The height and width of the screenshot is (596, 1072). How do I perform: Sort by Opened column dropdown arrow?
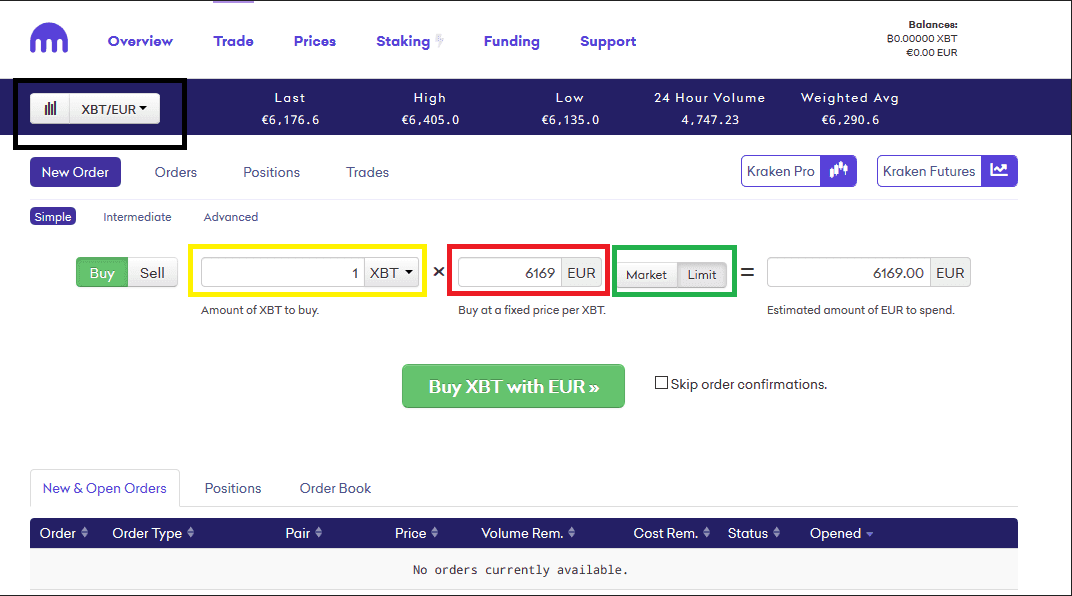point(869,534)
